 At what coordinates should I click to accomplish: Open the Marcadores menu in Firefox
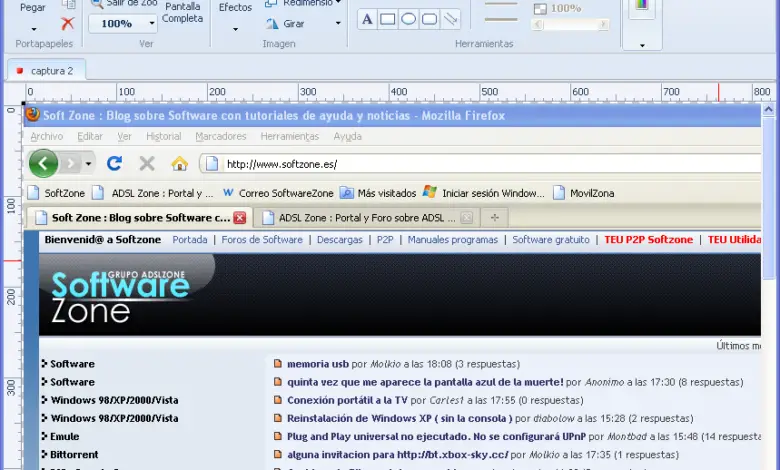click(x=221, y=136)
